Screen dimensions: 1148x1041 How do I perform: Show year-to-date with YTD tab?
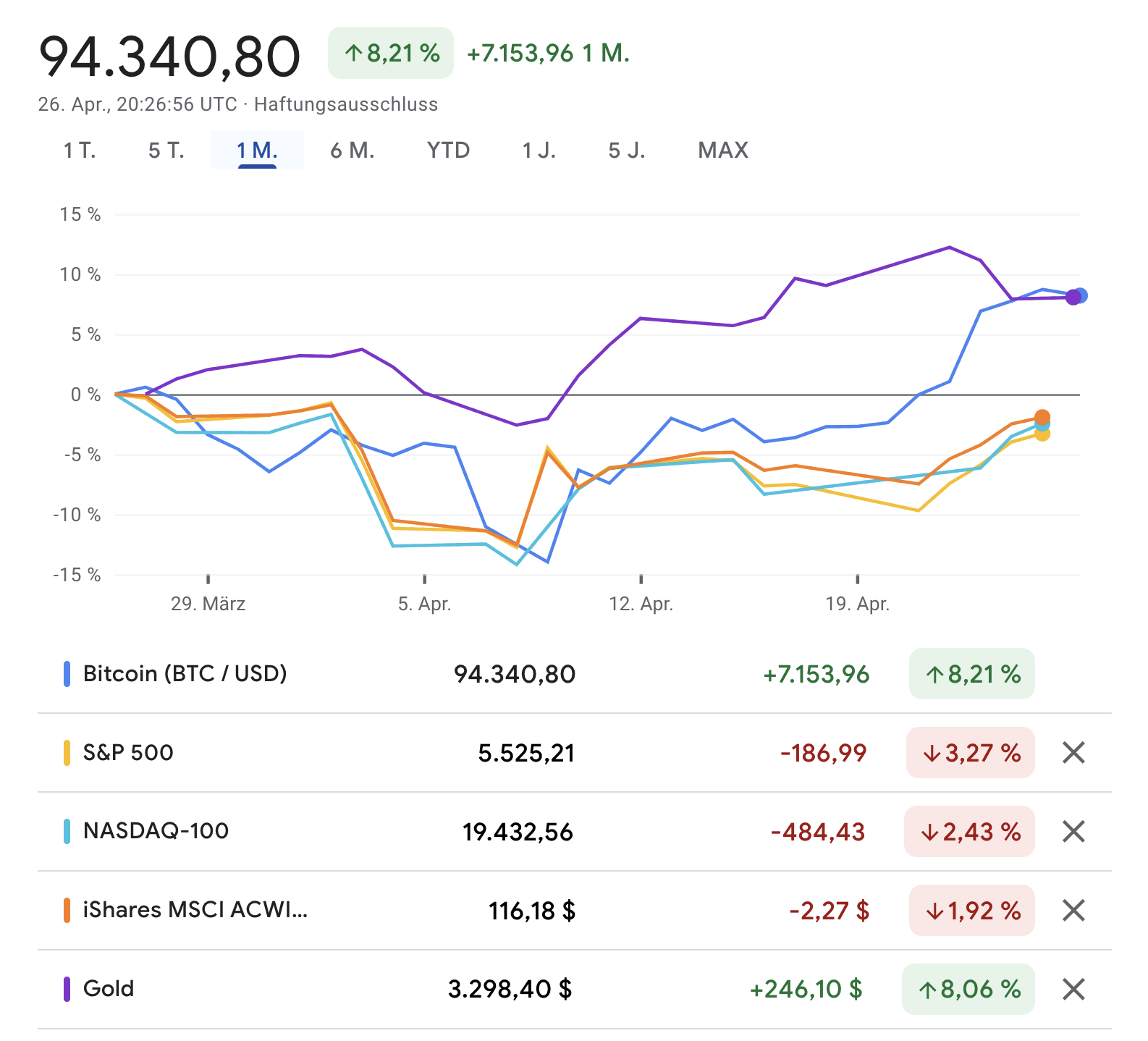448,151
